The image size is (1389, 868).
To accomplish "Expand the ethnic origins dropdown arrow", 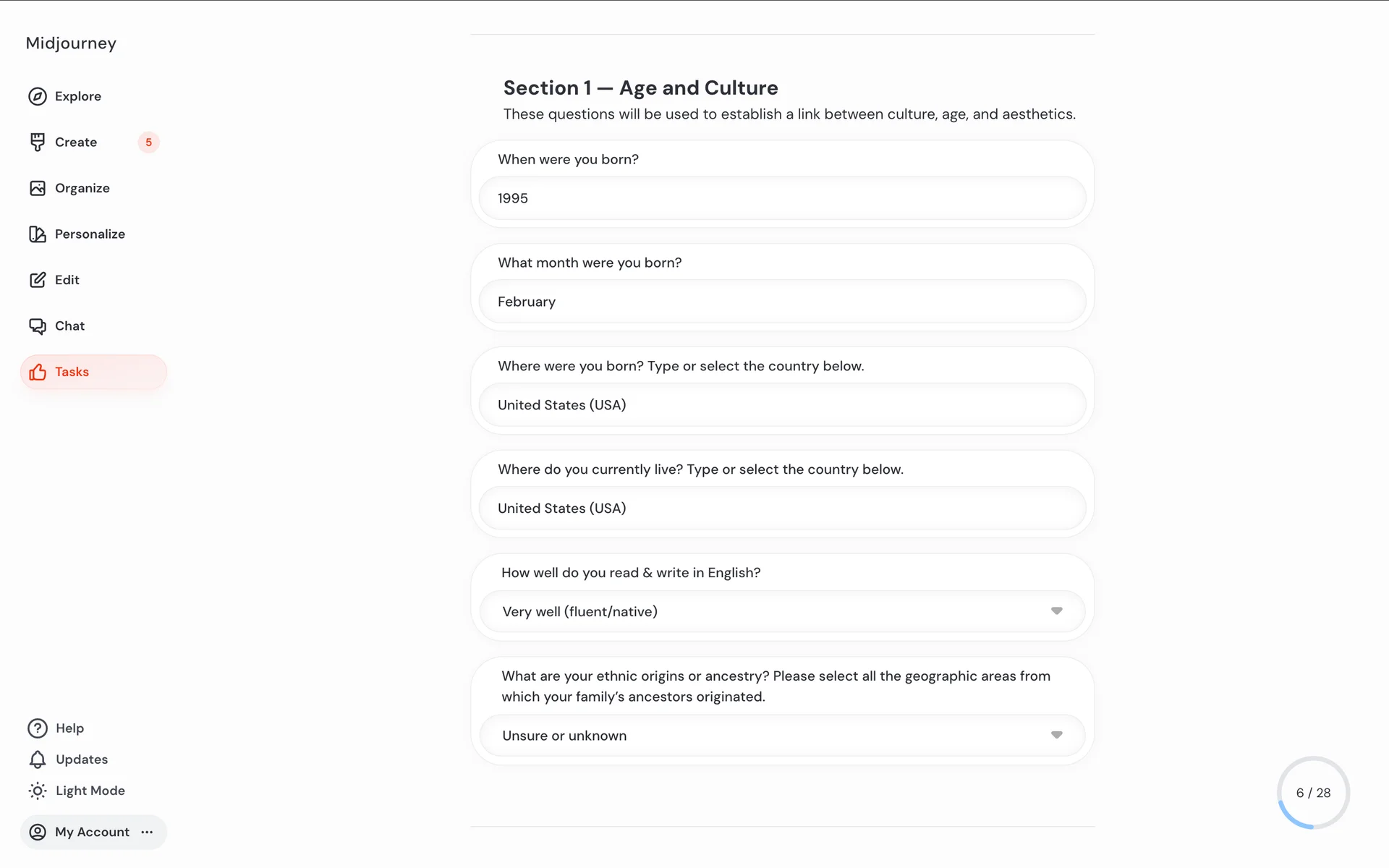I will [1056, 736].
